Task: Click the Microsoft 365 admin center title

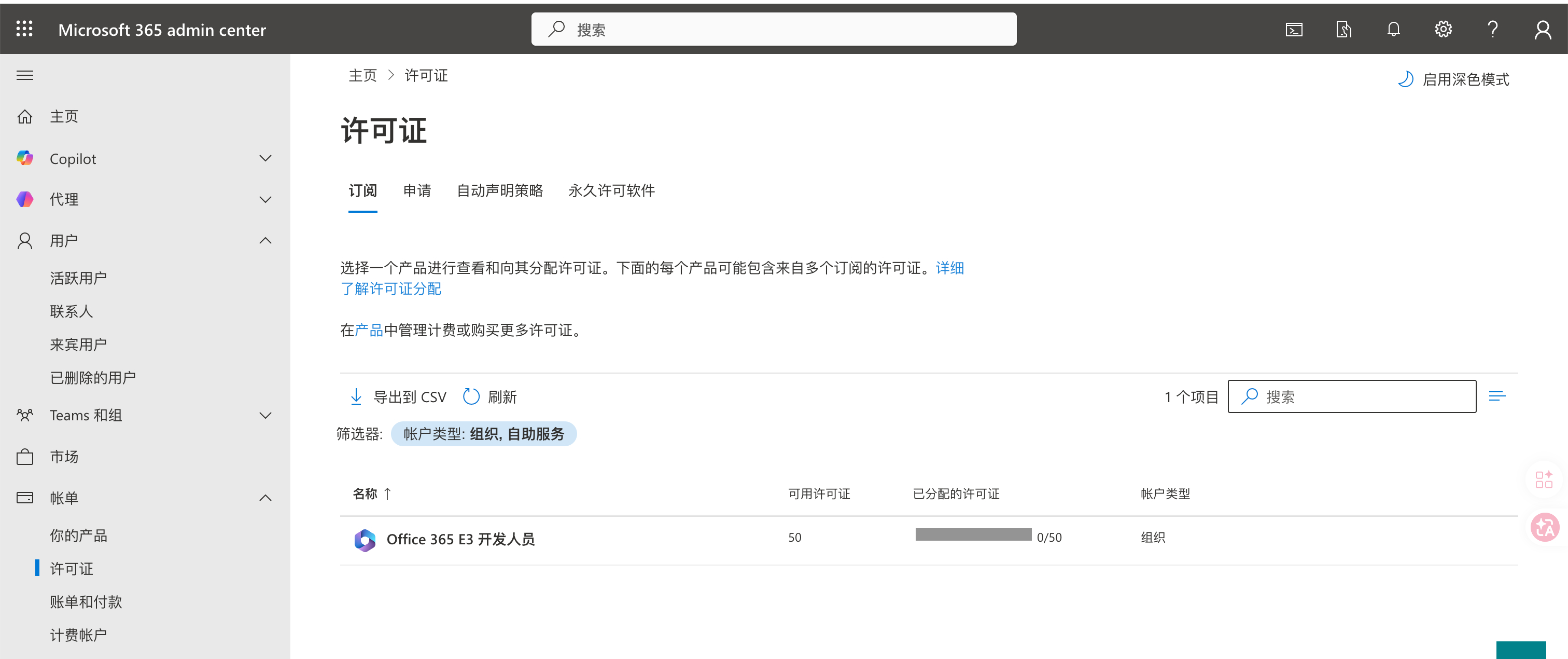Action: coord(162,30)
